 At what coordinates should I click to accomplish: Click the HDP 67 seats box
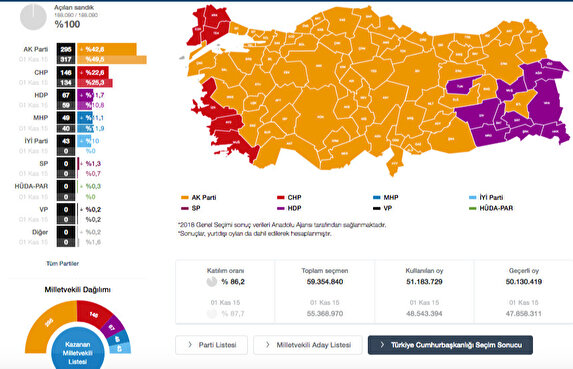tap(66, 95)
